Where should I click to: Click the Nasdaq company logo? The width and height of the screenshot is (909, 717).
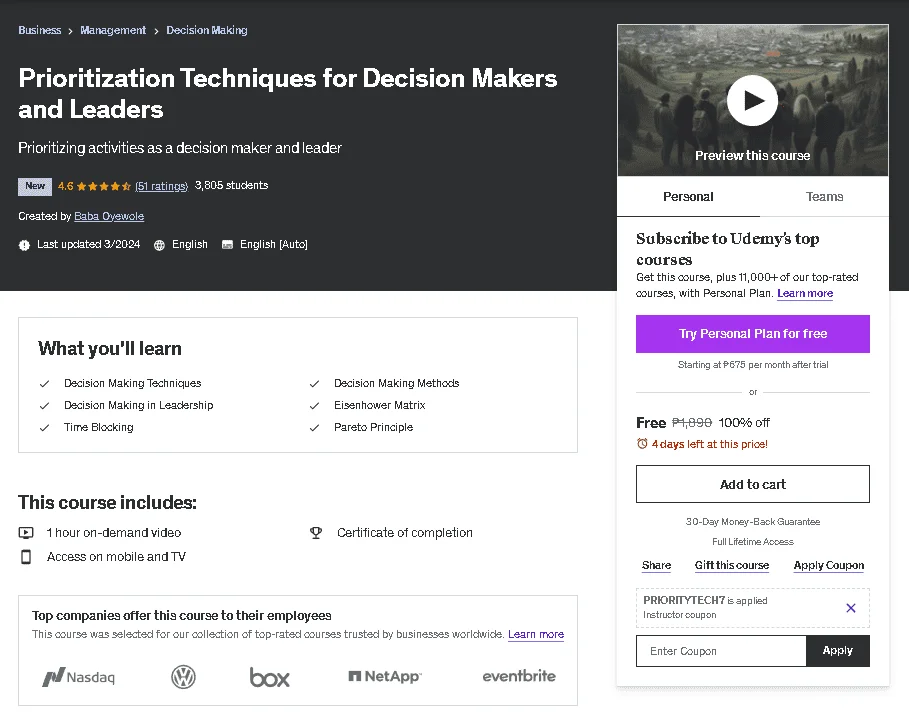point(78,676)
